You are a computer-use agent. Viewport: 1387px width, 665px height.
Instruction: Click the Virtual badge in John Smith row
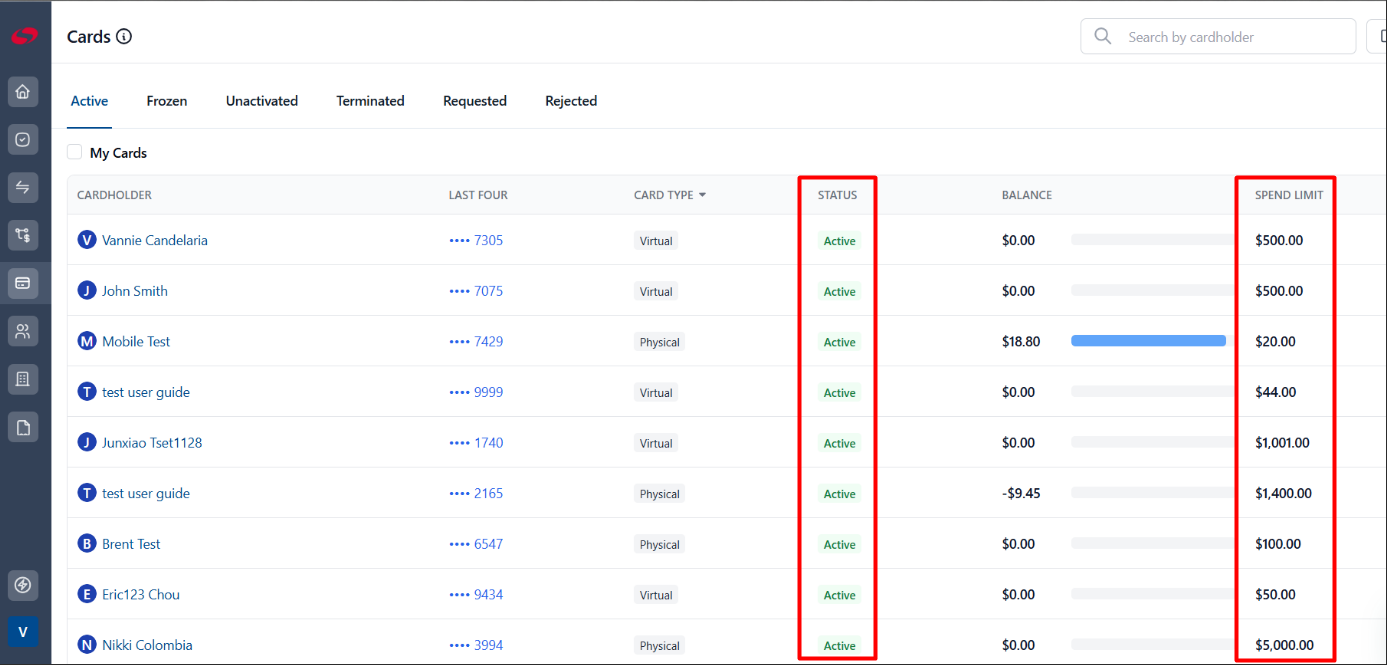[x=656, y=291]
